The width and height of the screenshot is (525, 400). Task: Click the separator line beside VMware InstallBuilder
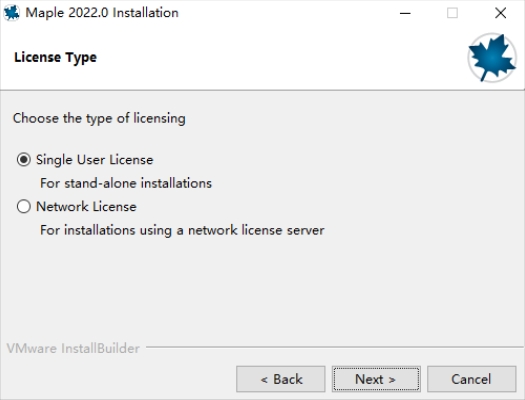point(334,347)
